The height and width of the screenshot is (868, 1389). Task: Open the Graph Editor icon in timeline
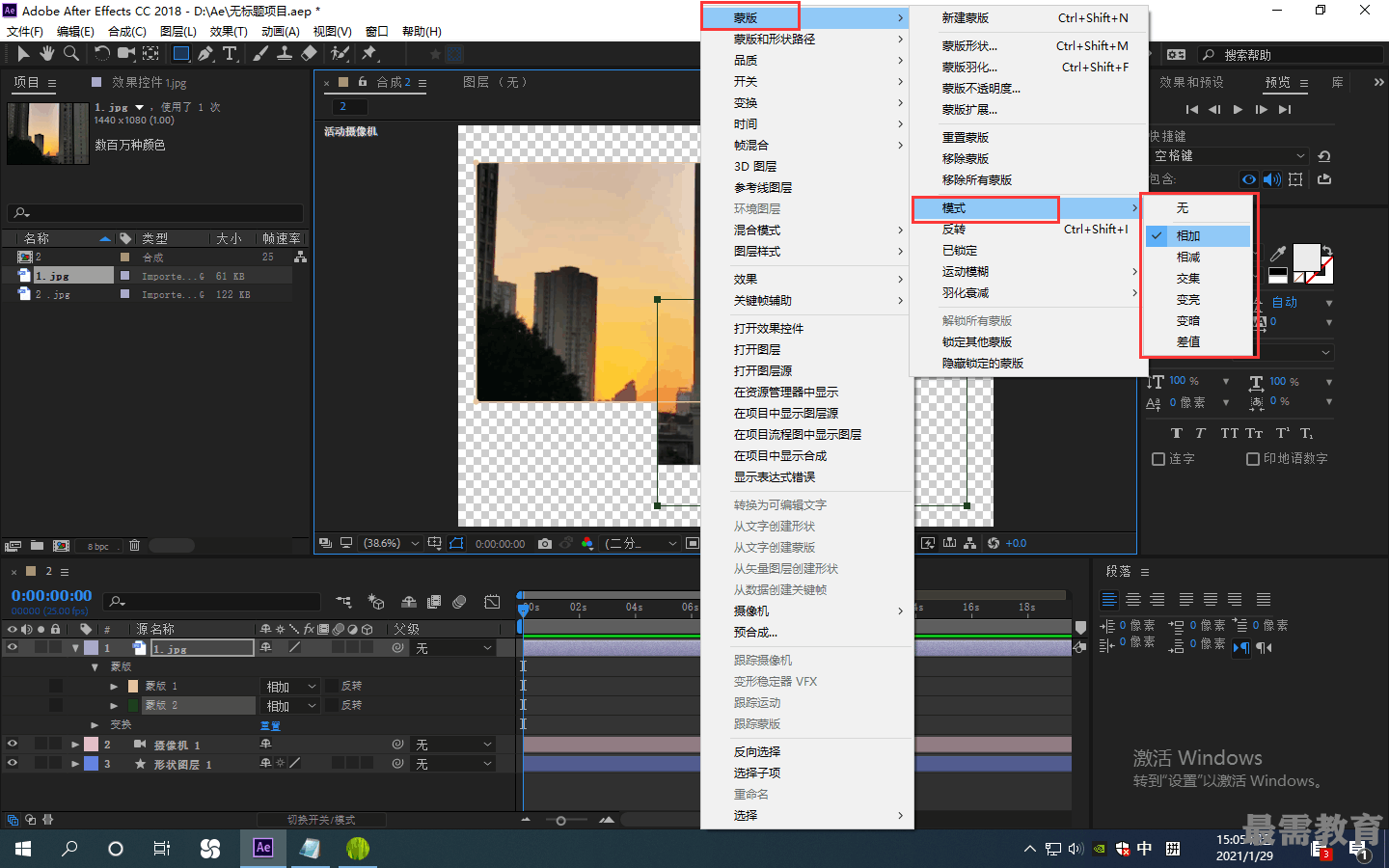[x=492, y=602]
